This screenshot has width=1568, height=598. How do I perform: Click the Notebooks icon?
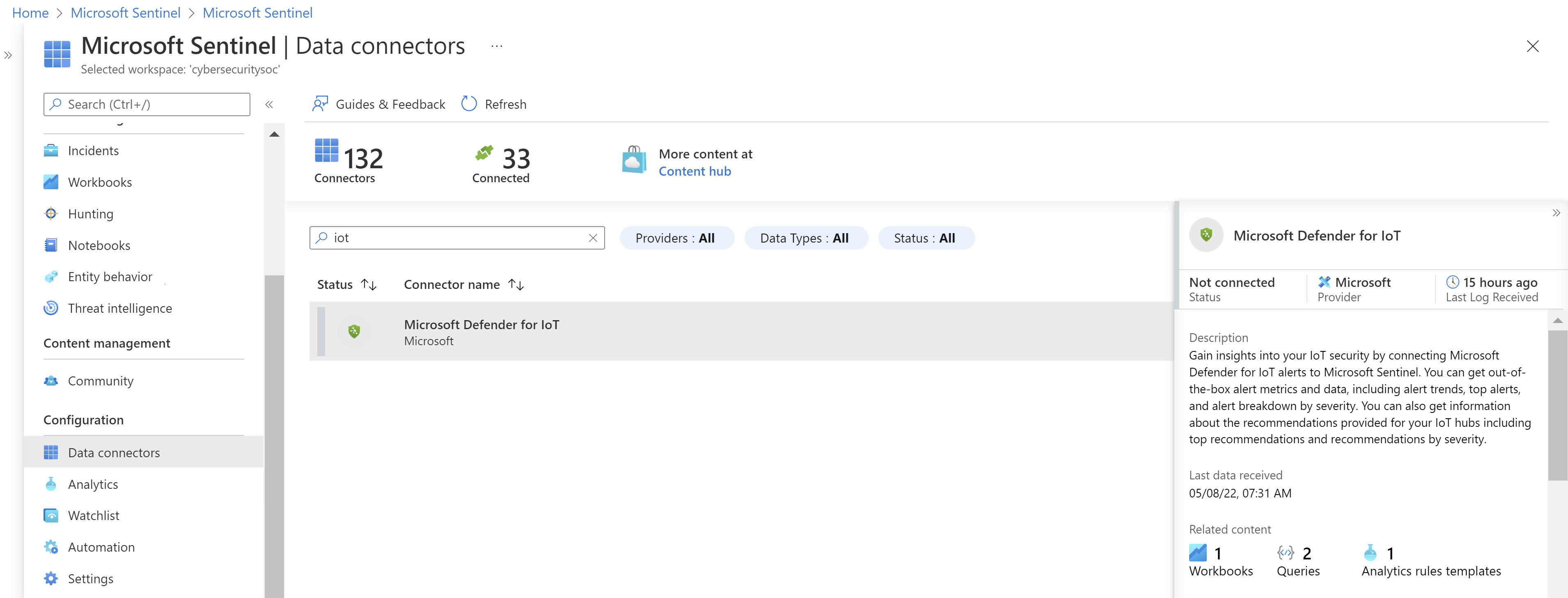pyautogui.click(x=51, y=245)
